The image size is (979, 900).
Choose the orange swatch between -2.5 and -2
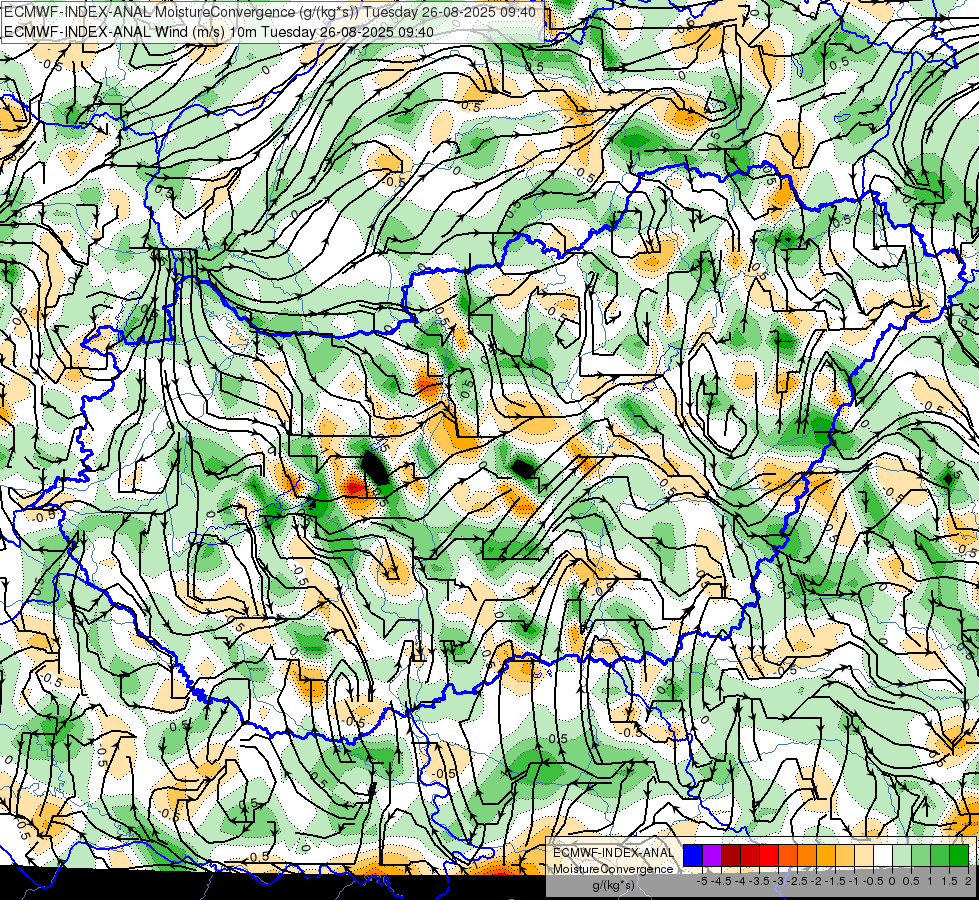(807, 856)
